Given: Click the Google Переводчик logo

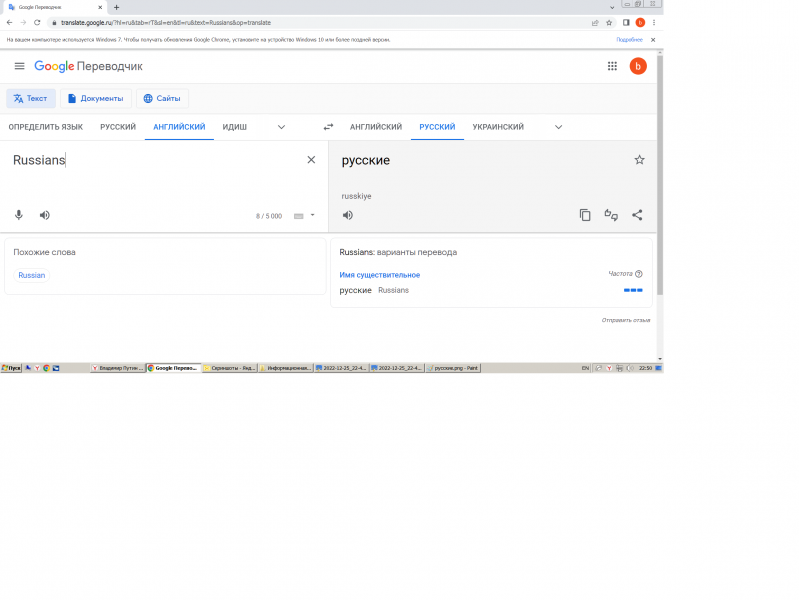Looking at the screenshot, I should pos(88,66).
